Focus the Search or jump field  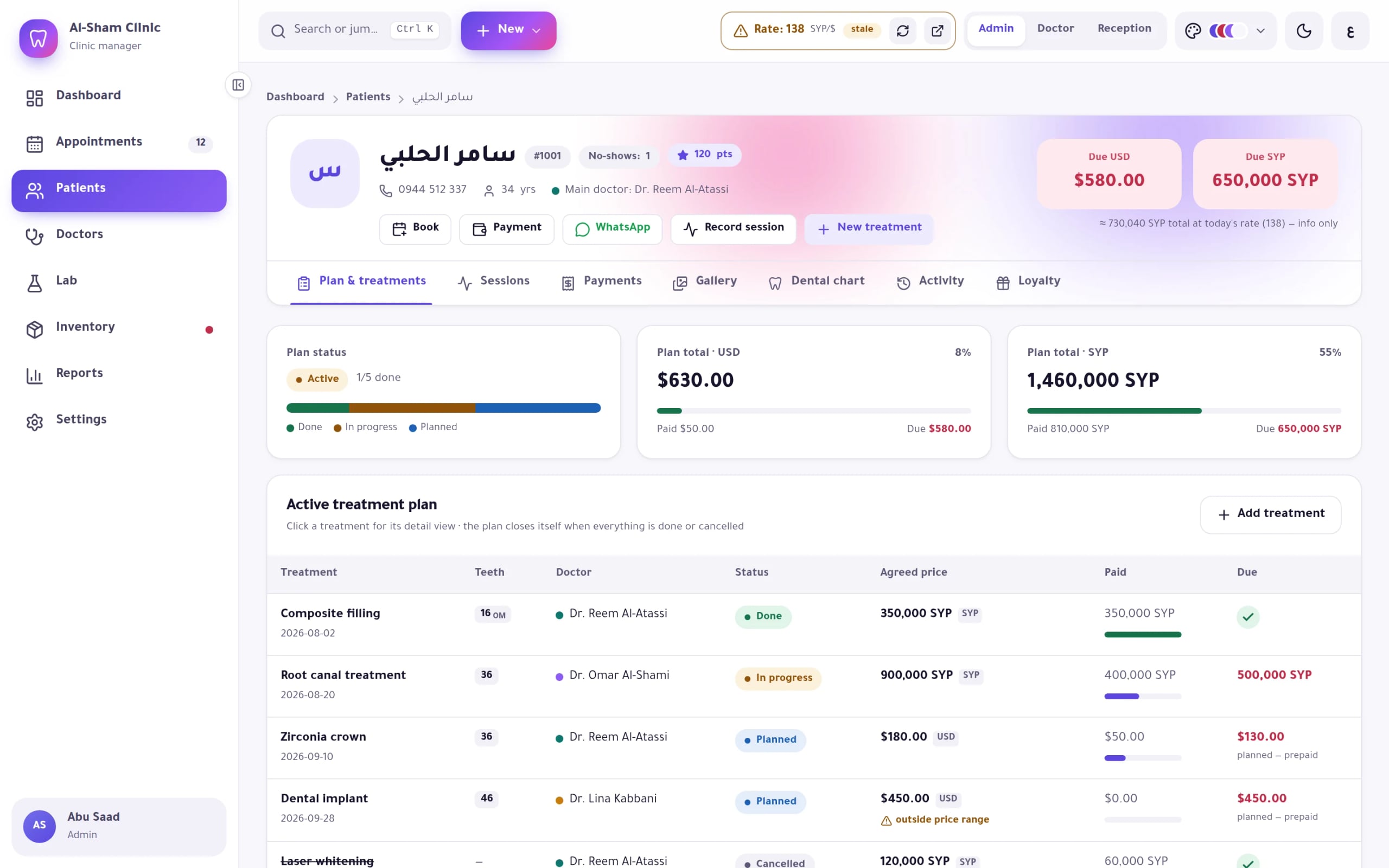355,30
